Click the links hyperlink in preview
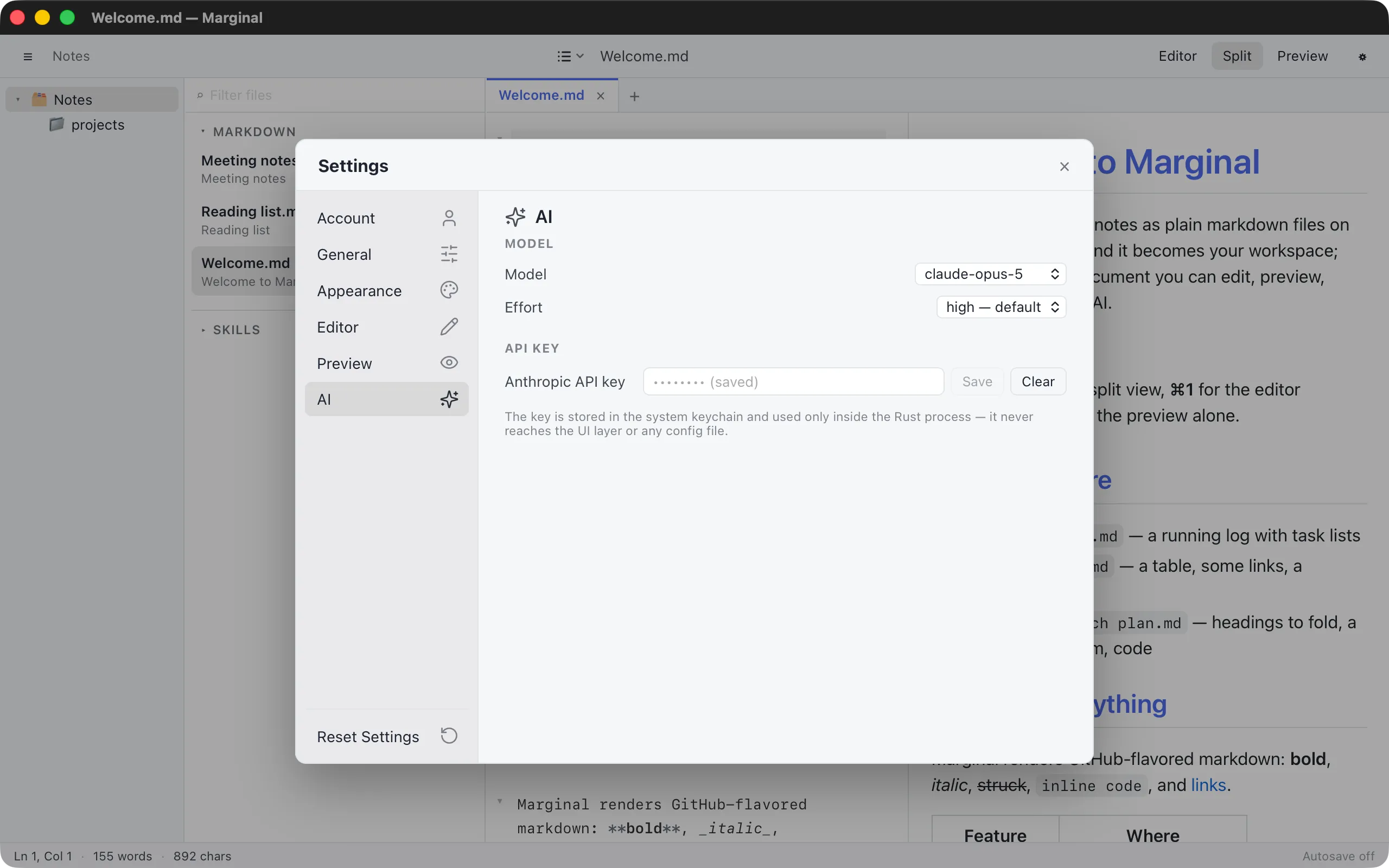Viewport: 1389px width, 868px height. pos(1209,785)
